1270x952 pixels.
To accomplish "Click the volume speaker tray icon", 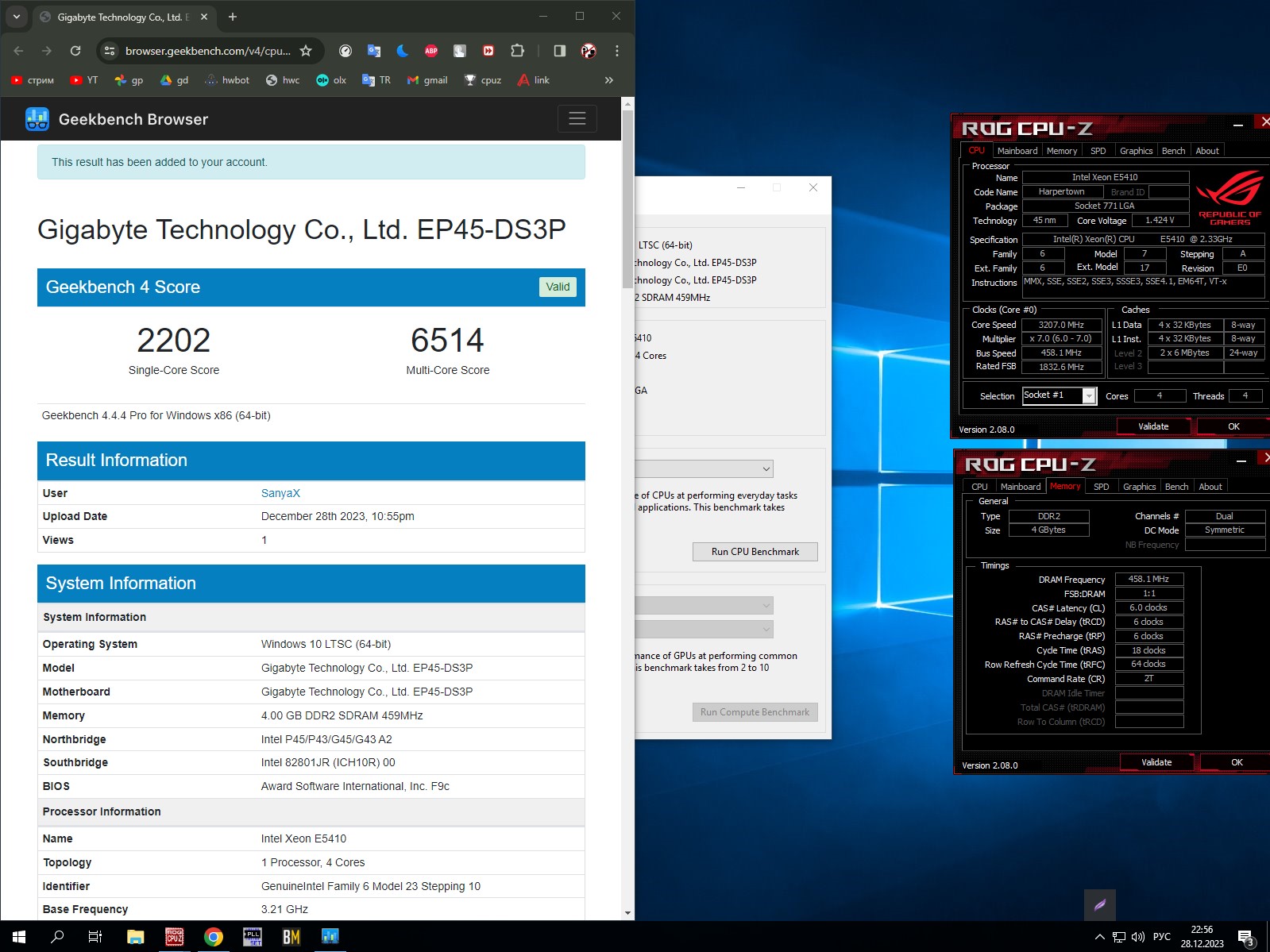I will click(1138, 937).
